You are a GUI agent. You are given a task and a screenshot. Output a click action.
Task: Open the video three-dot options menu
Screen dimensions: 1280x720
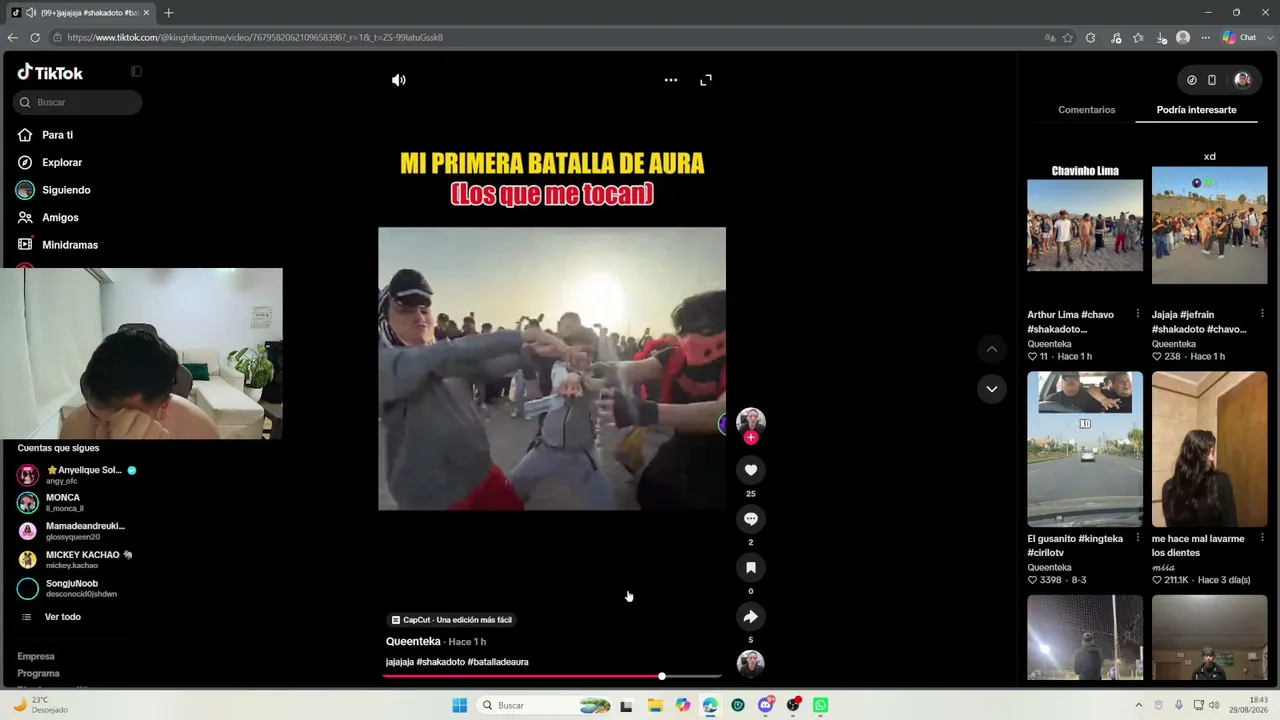671,80
